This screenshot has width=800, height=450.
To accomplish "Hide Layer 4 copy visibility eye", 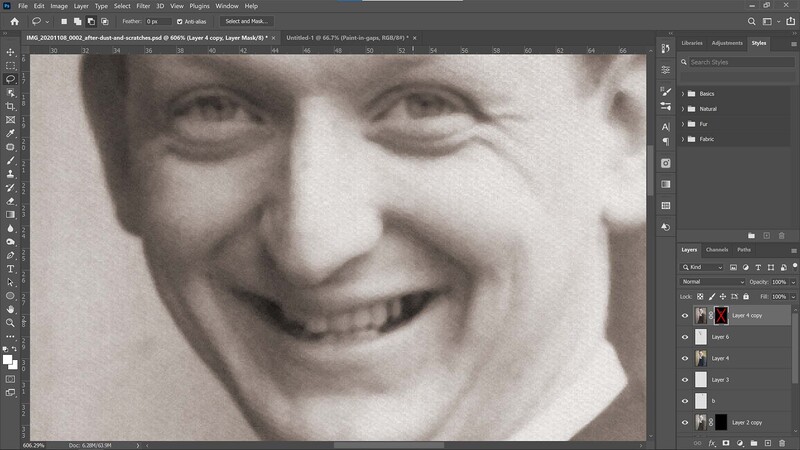I will (685, 316).
